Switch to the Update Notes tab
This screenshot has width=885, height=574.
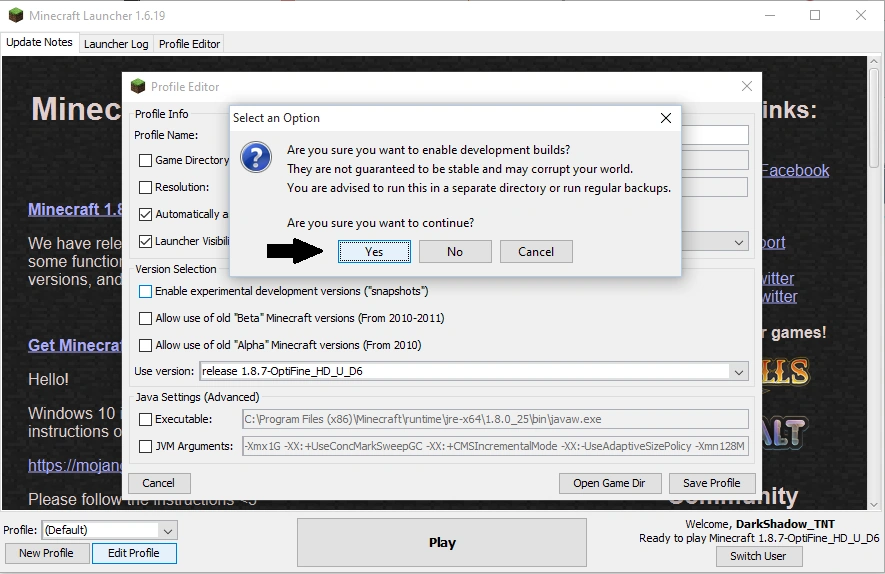[x=40, y=42]
